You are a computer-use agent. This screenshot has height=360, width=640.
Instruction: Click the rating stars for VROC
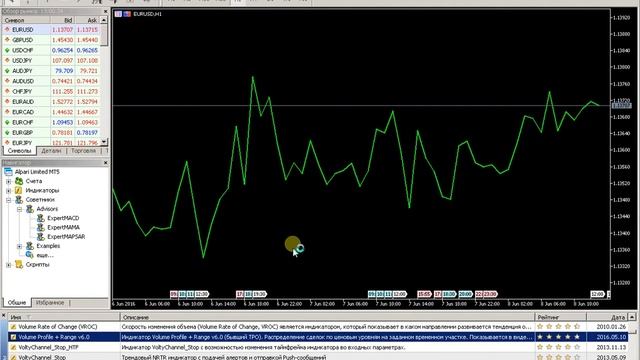point(558,327)
